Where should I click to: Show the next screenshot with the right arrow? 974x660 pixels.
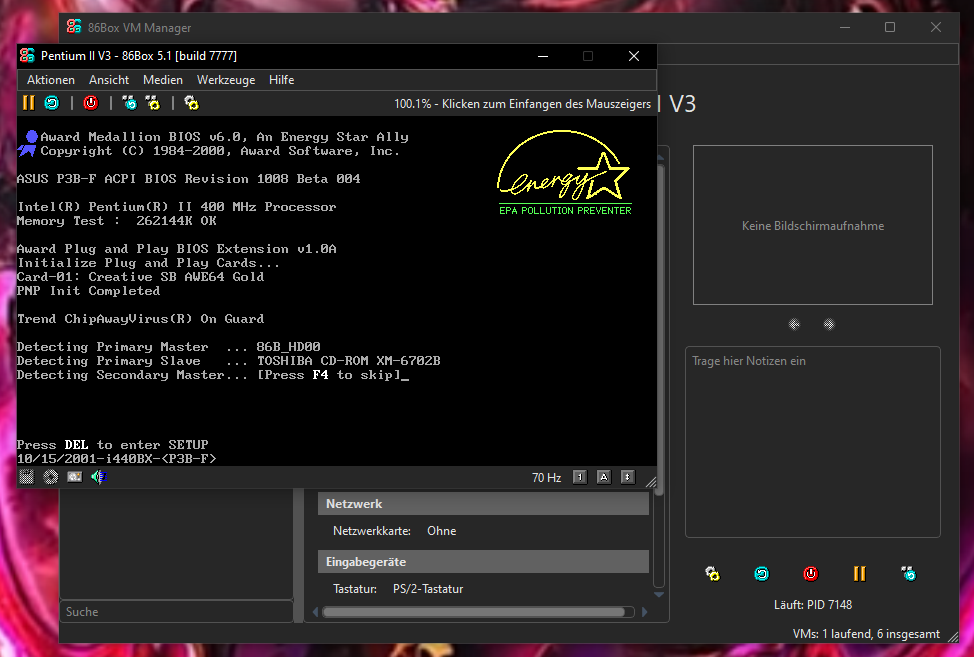click(x=829, y=325)
